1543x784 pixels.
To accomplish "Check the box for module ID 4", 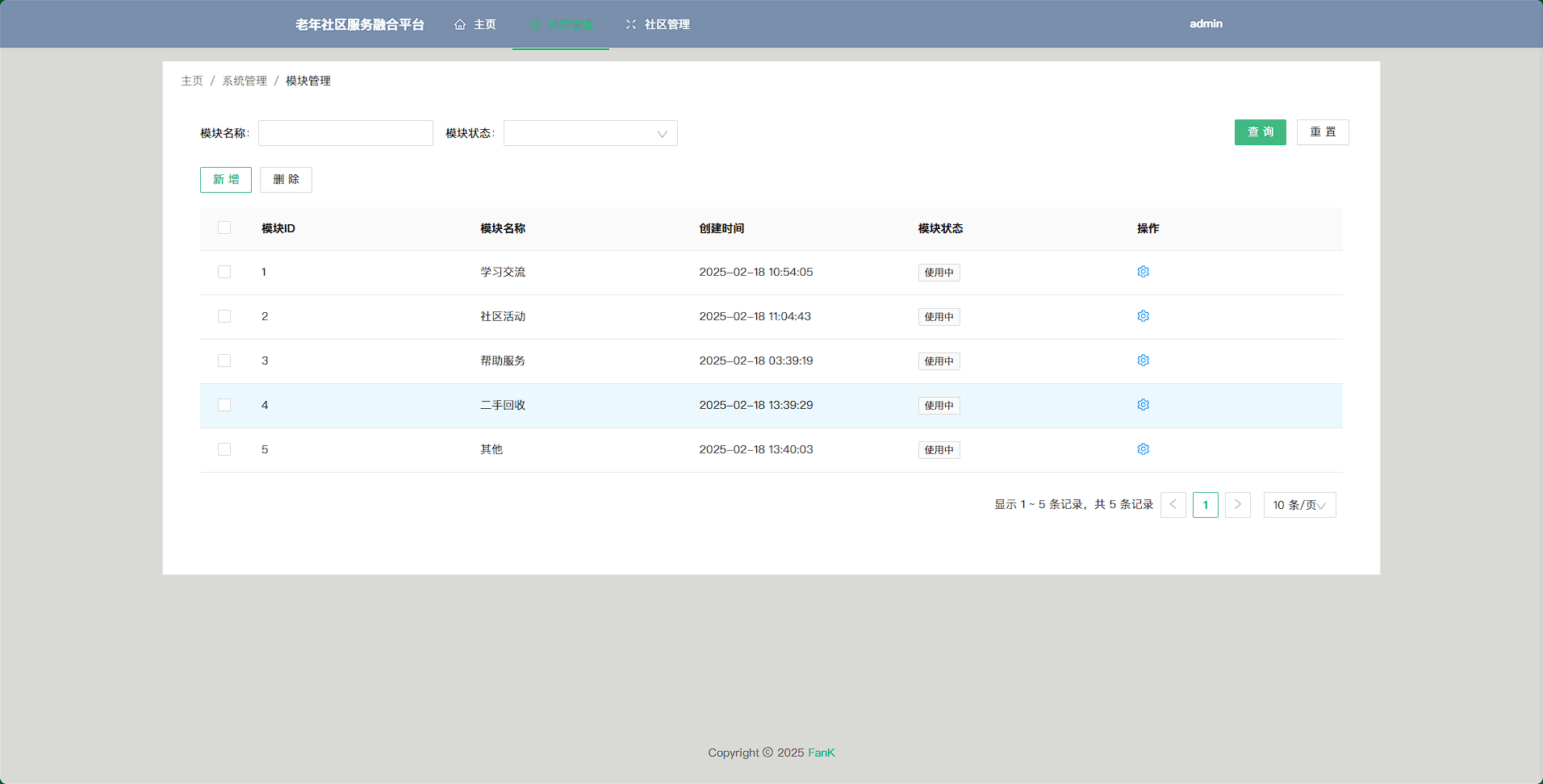I will pos(224,405).
